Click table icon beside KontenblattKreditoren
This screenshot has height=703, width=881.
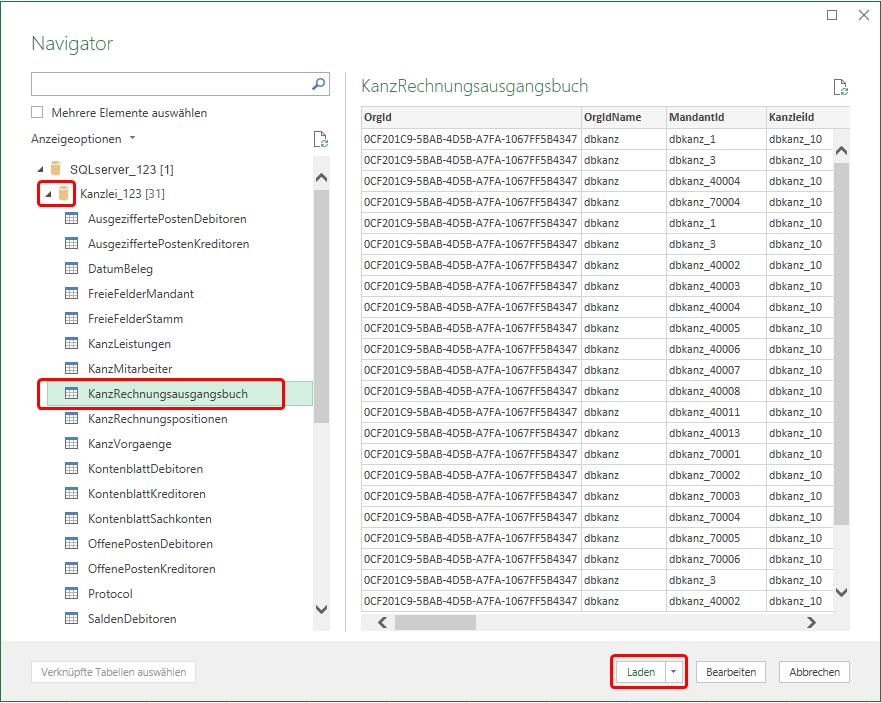71,493
